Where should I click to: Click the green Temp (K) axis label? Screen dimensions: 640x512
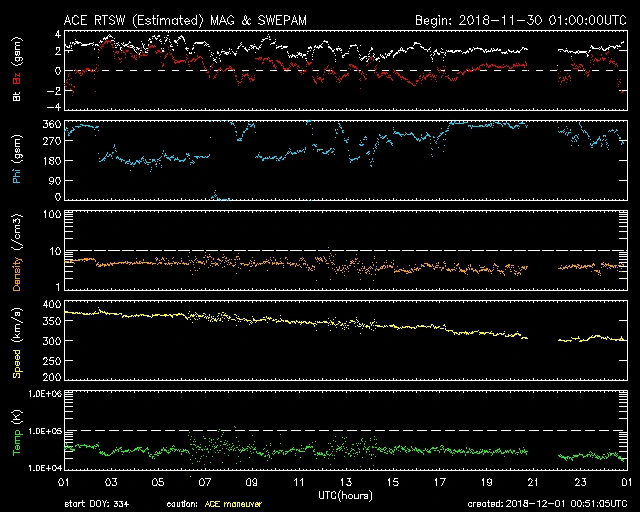pos(17,430)
